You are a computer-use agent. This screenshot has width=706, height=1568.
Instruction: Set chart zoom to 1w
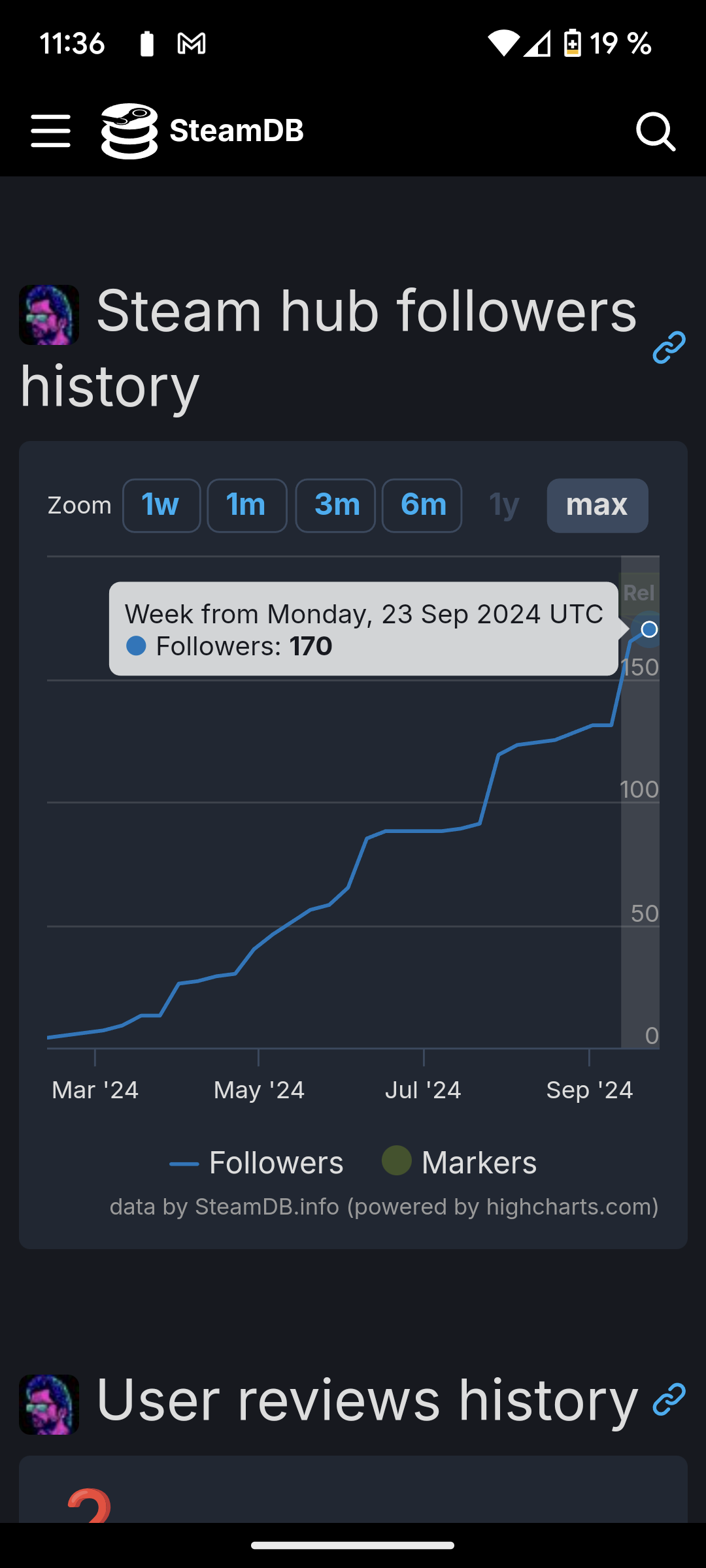click(x=161, y=505)
